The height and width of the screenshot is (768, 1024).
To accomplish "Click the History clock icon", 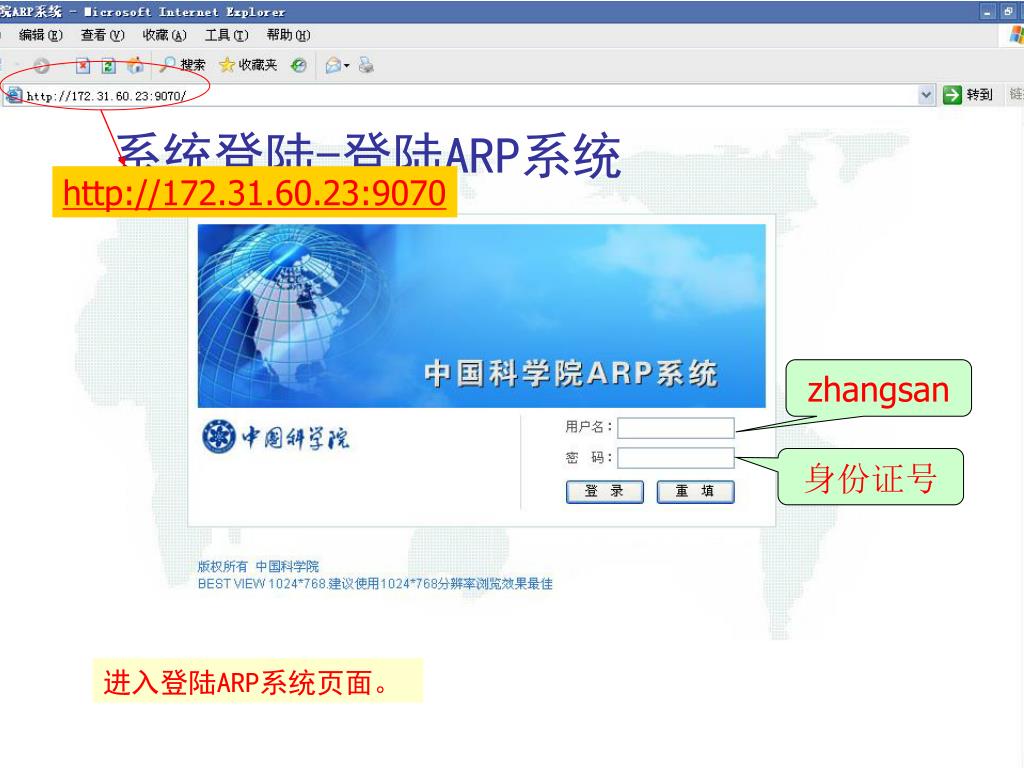I will coord(298,65).
